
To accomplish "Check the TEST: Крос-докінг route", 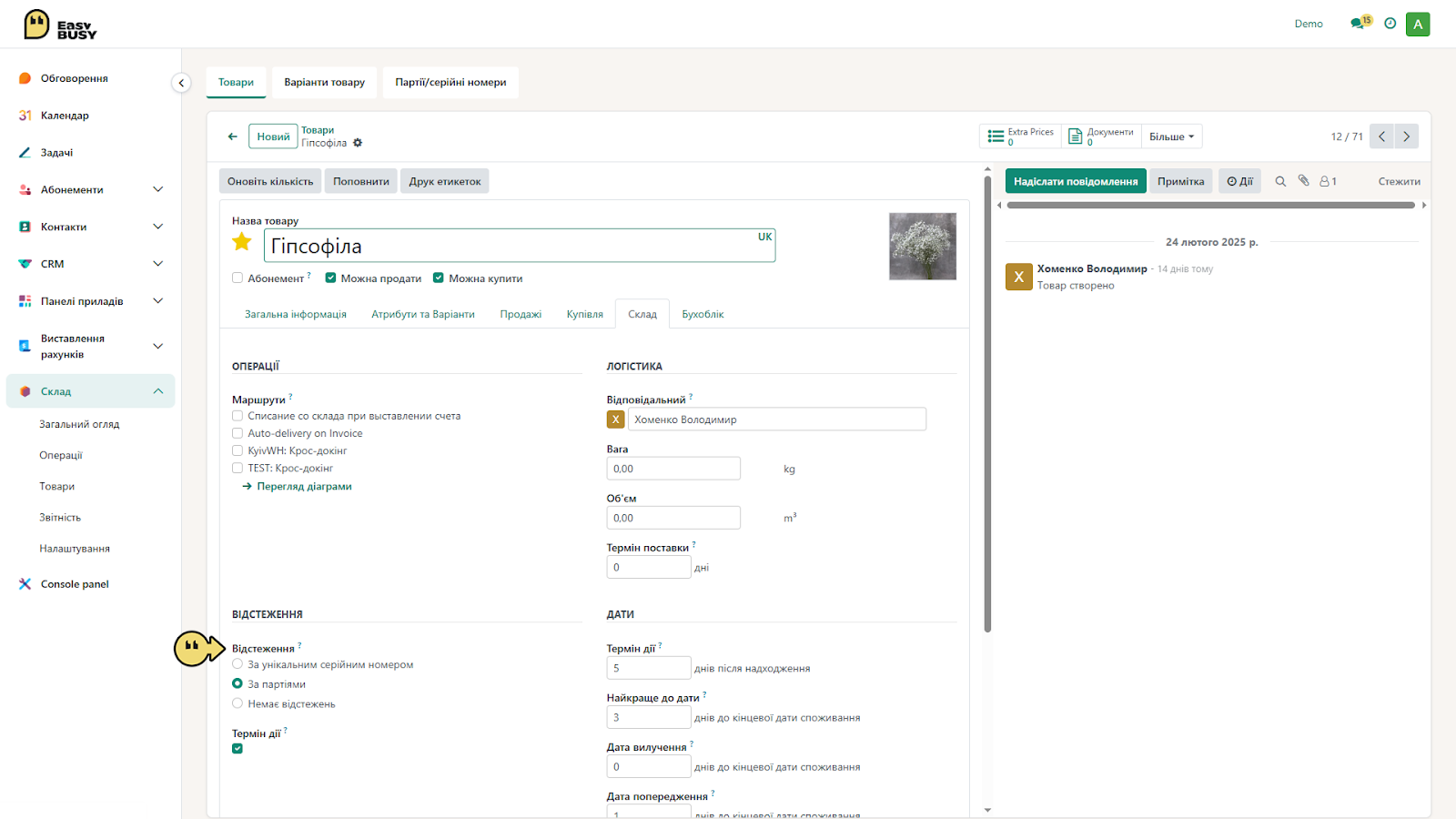I will pyautogui.click(x=238, y=468).
